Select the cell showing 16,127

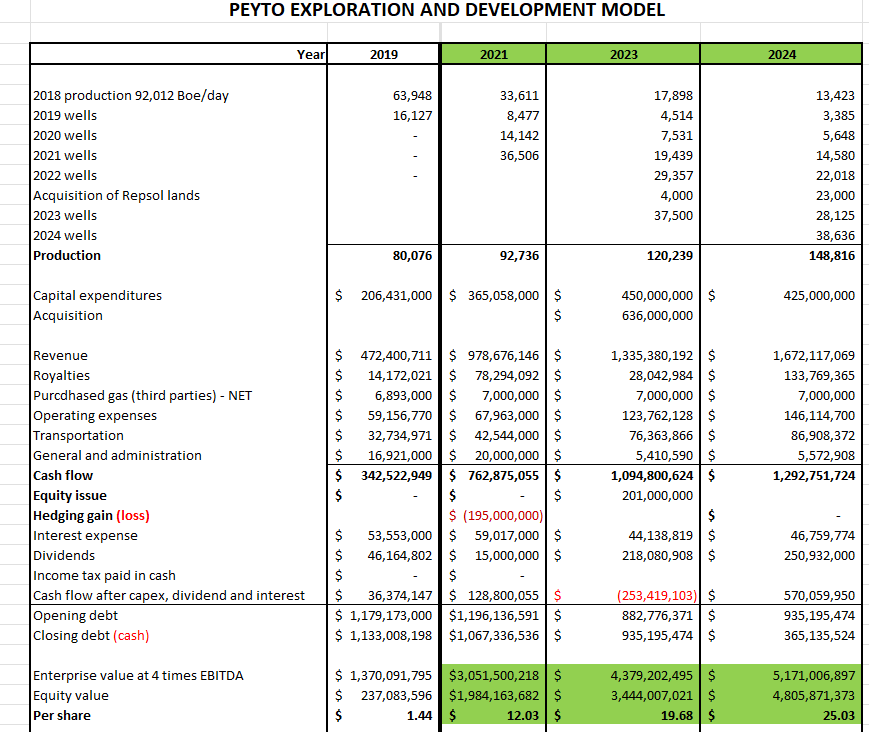point(412,115)
